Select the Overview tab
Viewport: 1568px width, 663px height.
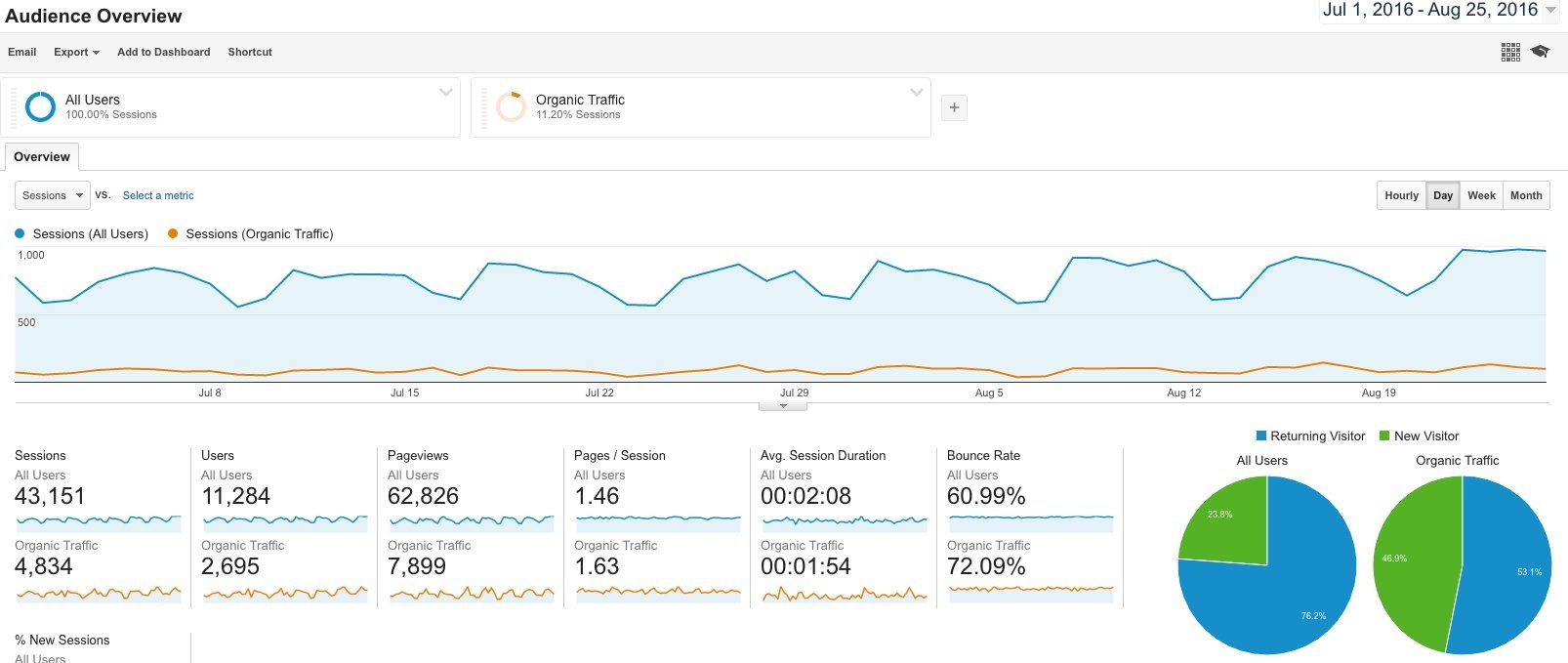tap(42, 157)
